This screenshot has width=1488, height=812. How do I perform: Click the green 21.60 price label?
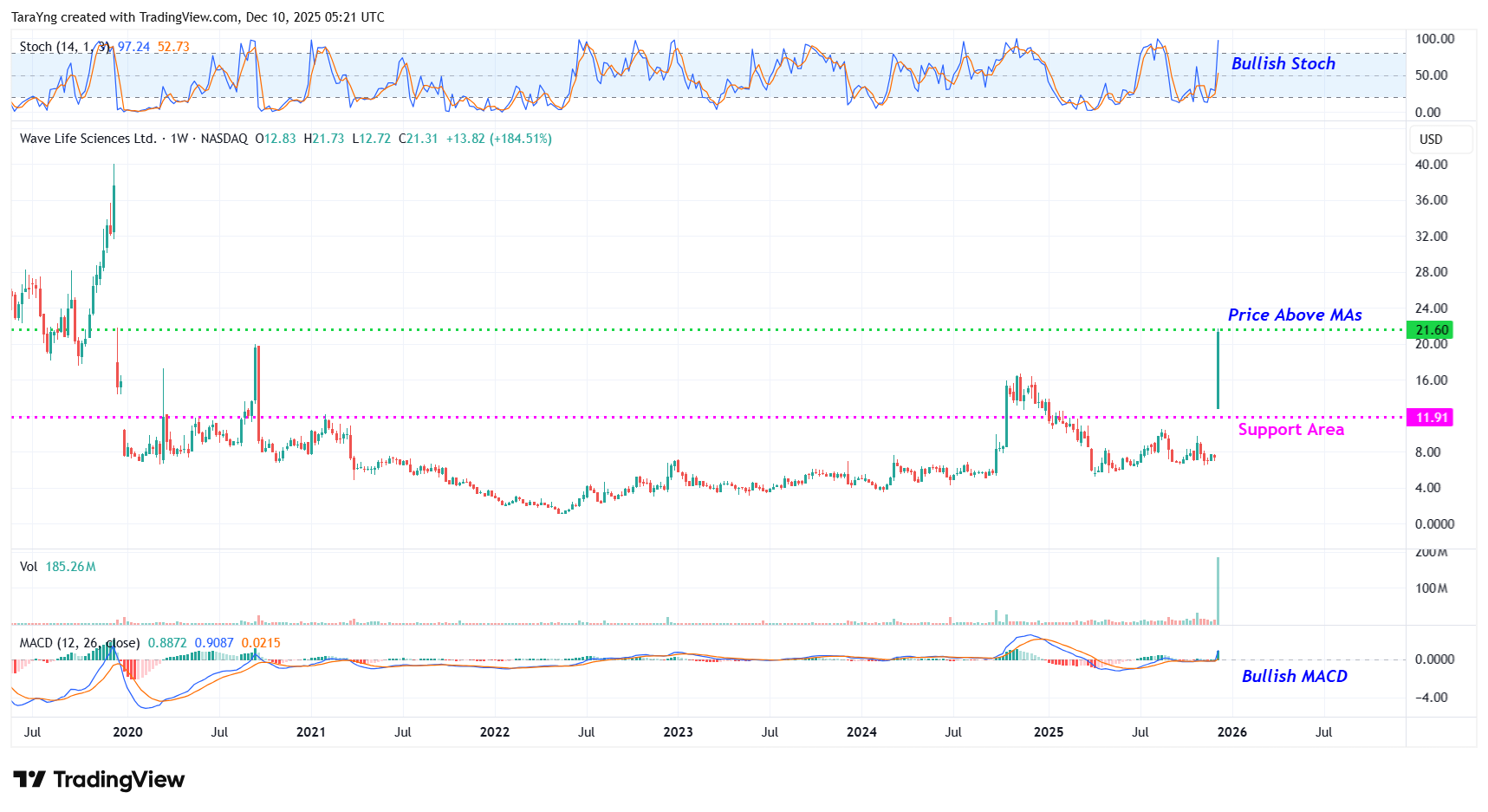pyautogui.click(x=1431, y=330)
